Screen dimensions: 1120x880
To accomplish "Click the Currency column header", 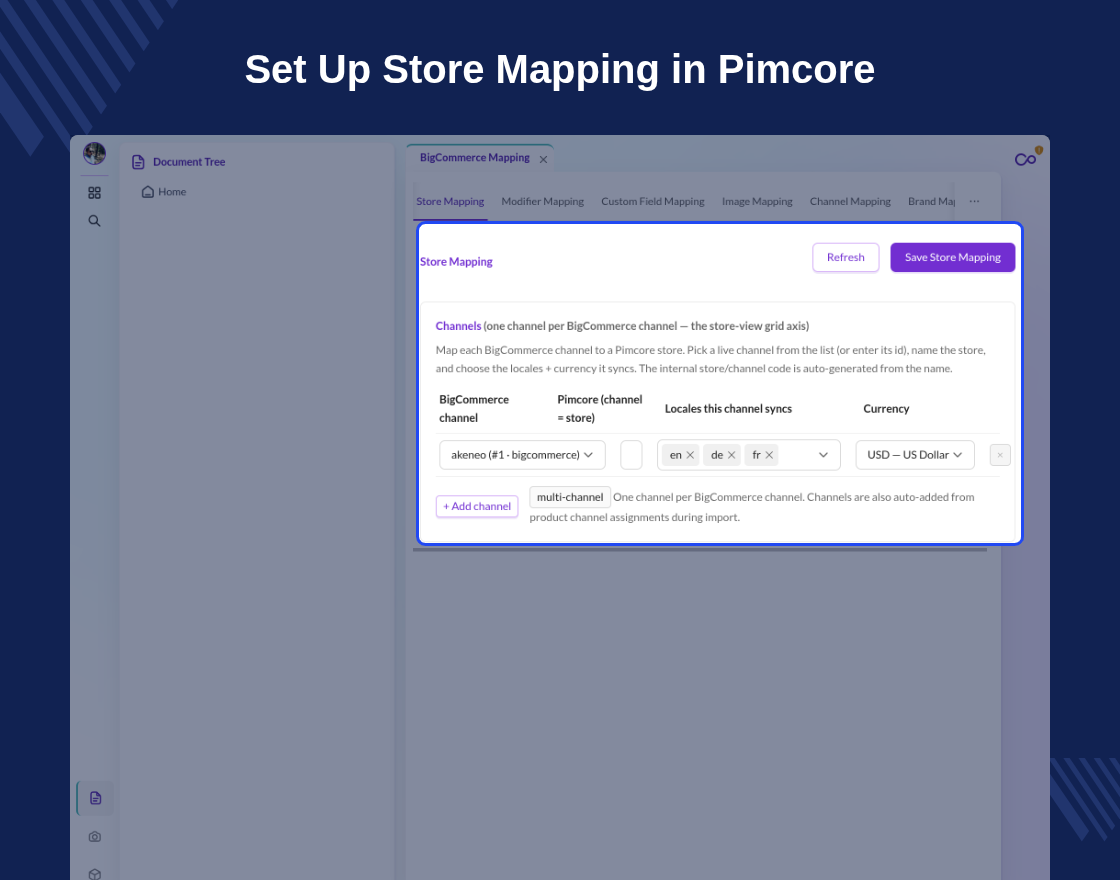I will (x=886, y=409).
